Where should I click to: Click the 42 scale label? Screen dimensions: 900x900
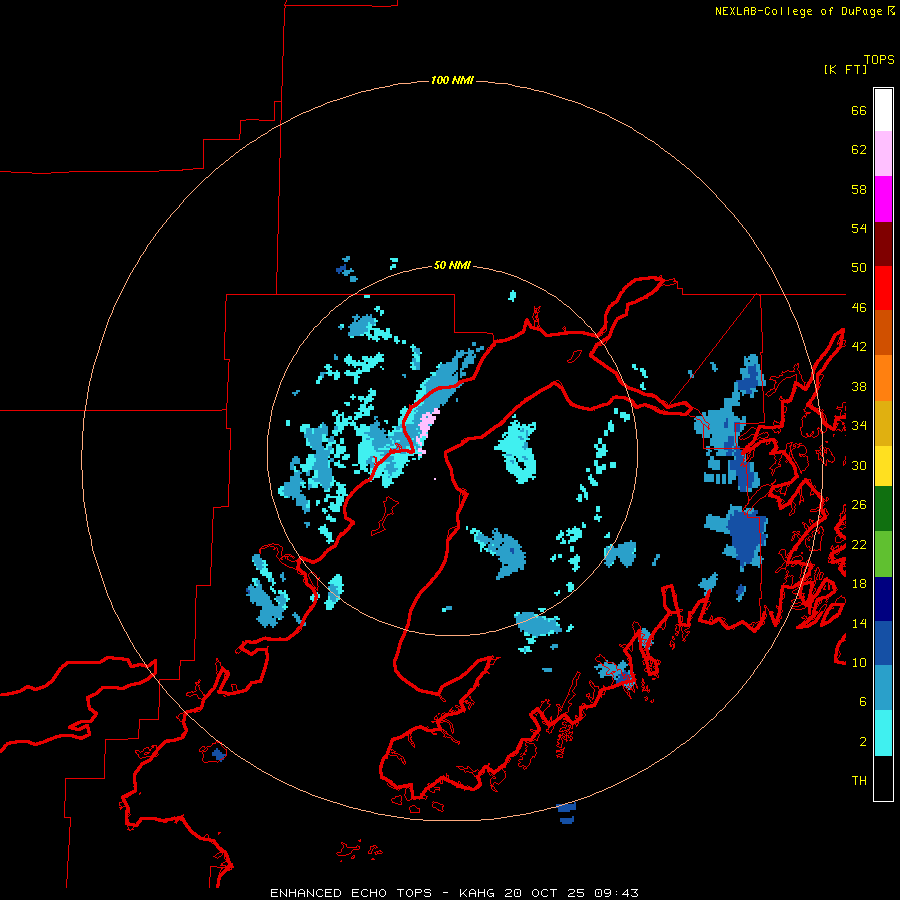pos(859,347)
